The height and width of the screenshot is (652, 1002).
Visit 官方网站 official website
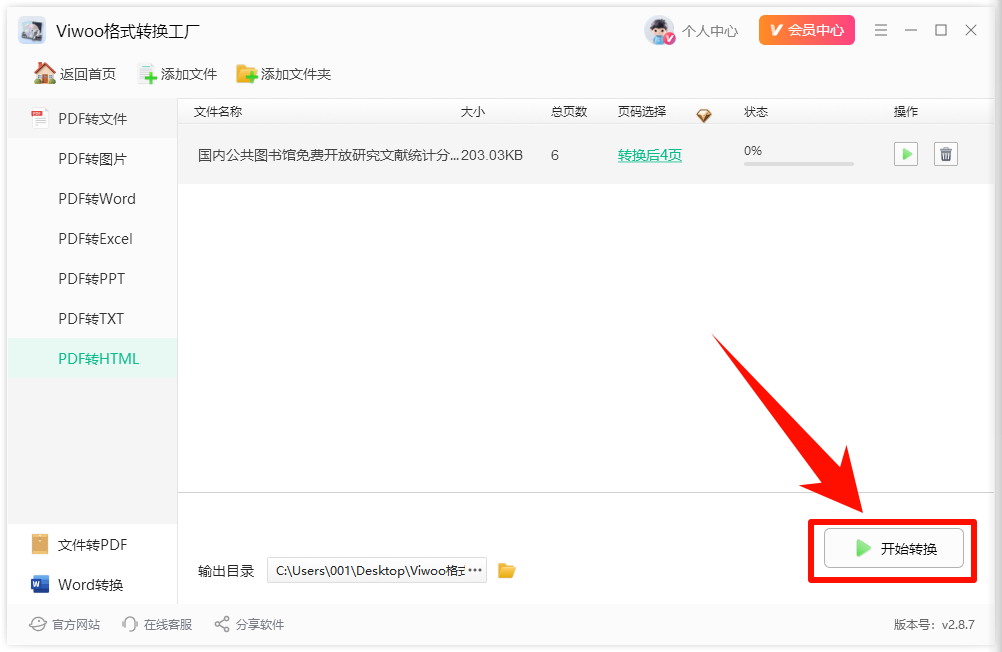[65, 624]
